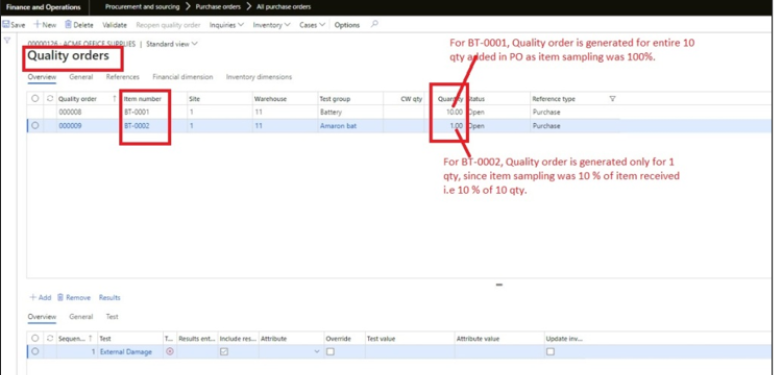Click the Add button in the tests section
Image resolution: width=774 pixels, height=375 pixels.
pyautogui.click(x=40, y=298)
